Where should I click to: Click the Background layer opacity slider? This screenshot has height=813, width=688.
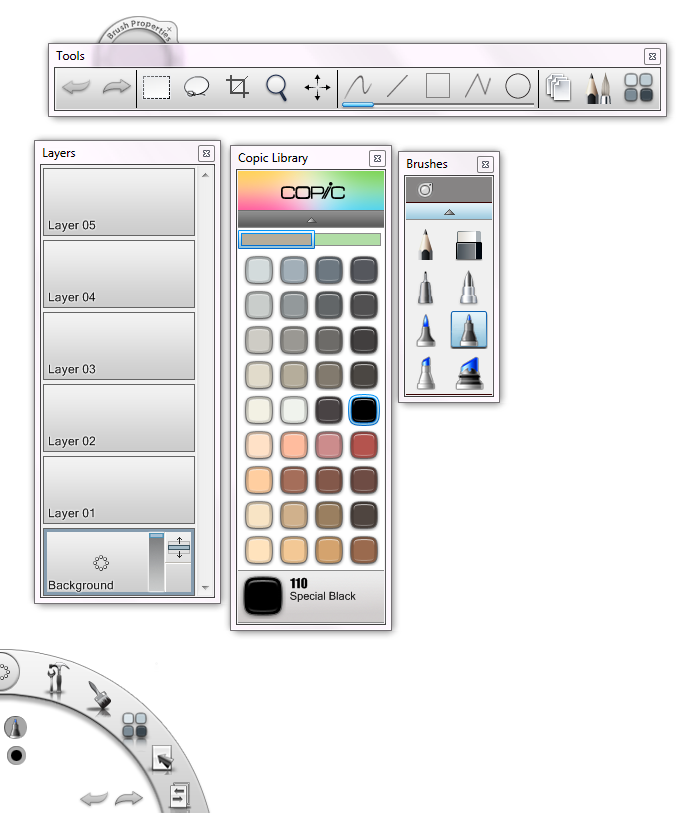tap(156, 562)
